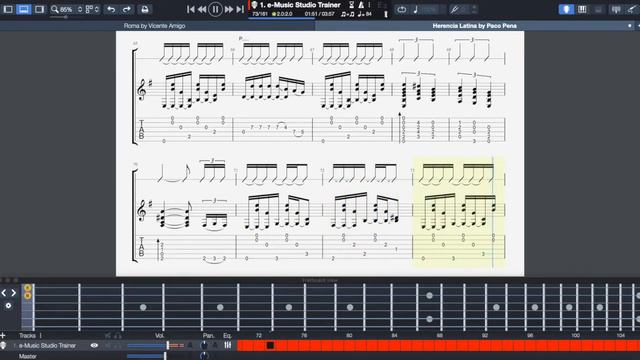The width and height of the screenshot is (640, 360).
Task: Show the piano keyboard view
Action: coord(582,9)
